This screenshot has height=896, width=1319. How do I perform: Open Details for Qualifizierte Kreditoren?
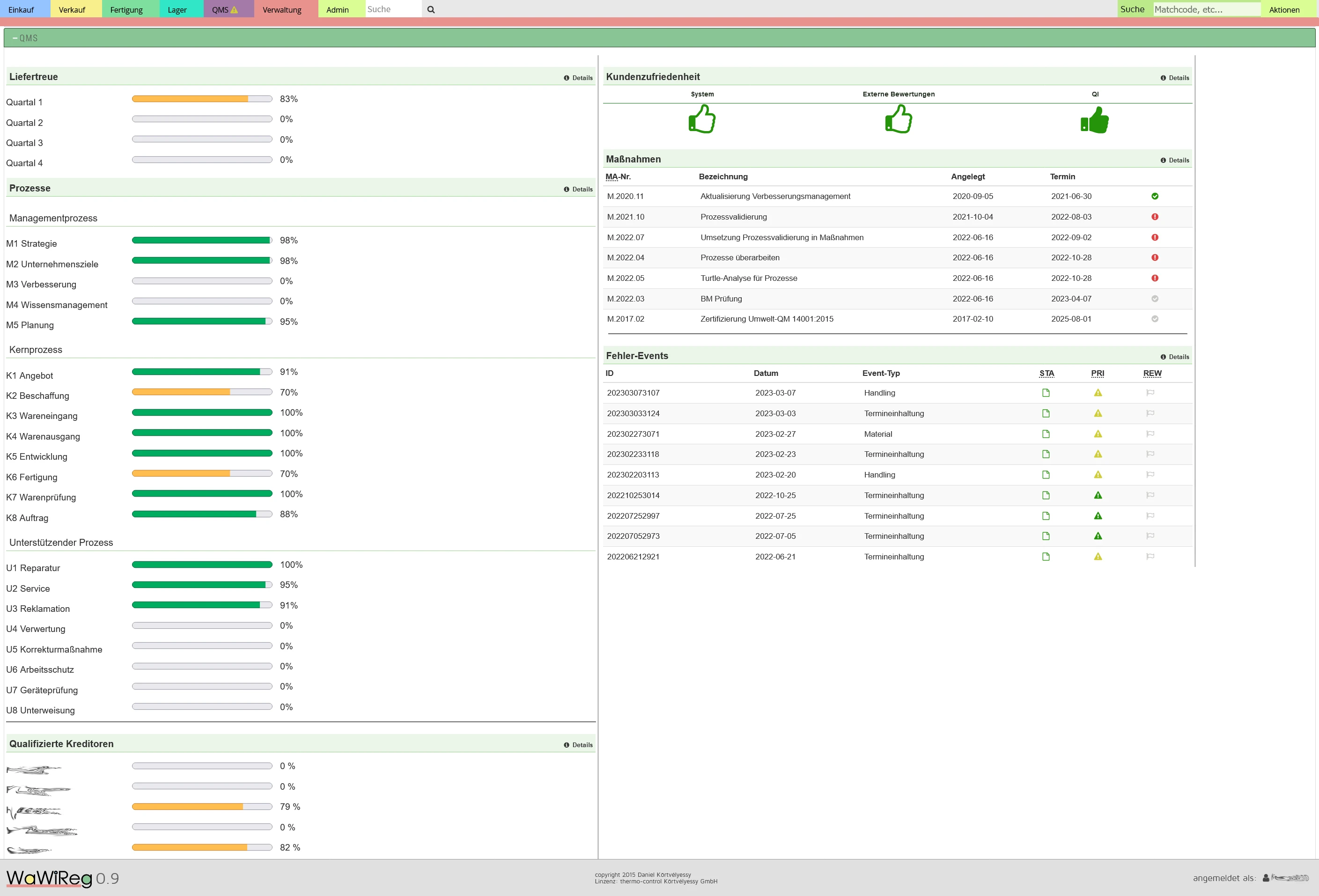click(x=578, y=745)
